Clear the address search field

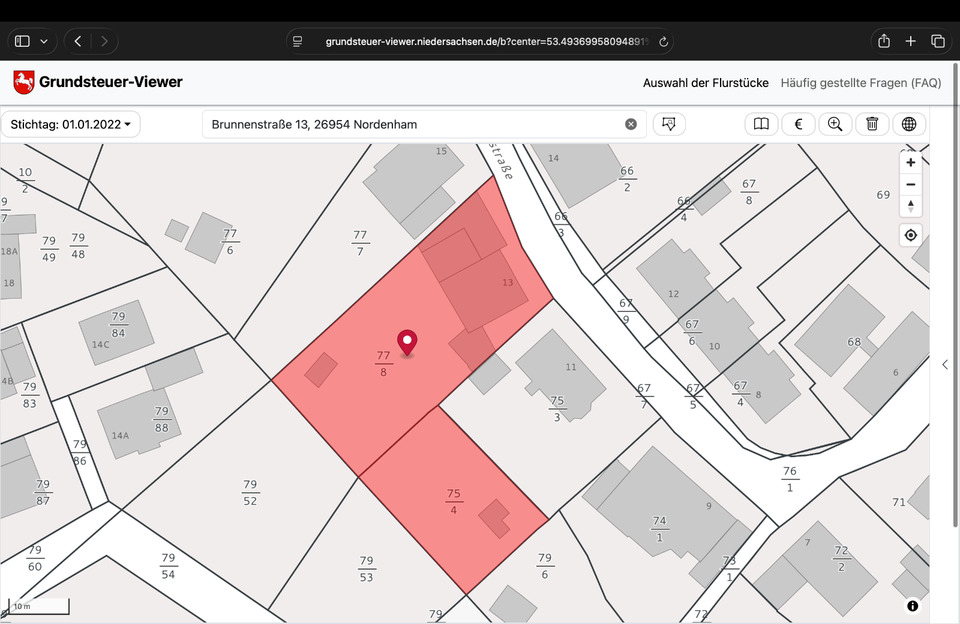click(x=631, y=124)
